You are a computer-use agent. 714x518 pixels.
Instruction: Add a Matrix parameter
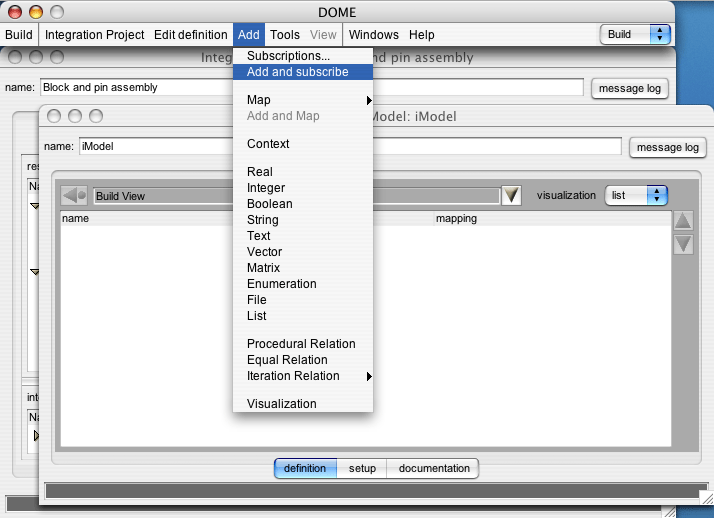[x=303, y=268]
